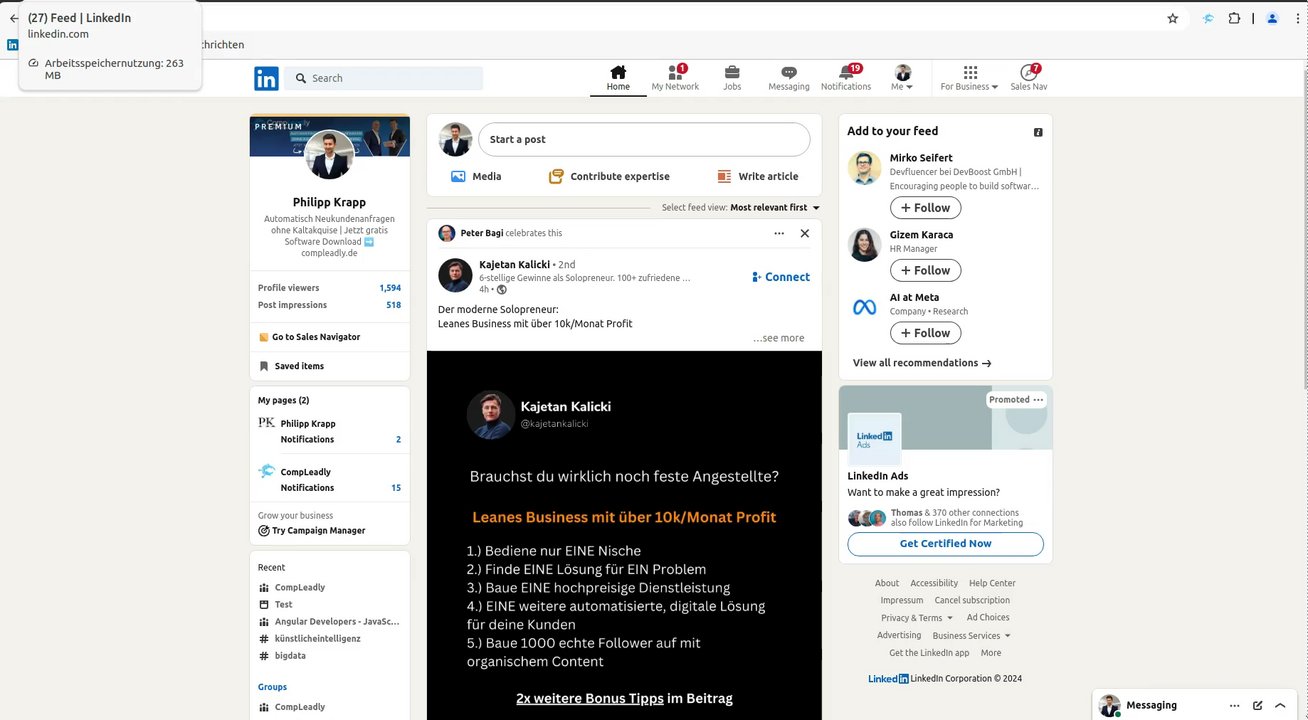Open the Promoted ad options menu
The height and width of the screenshot is (720, 1308).
point(1039,400)
